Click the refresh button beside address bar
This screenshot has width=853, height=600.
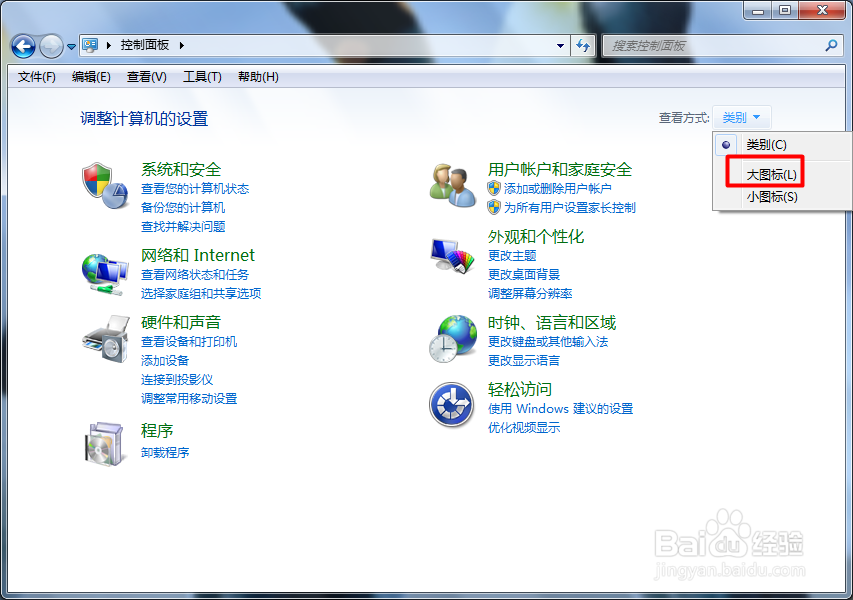[583, 46]
